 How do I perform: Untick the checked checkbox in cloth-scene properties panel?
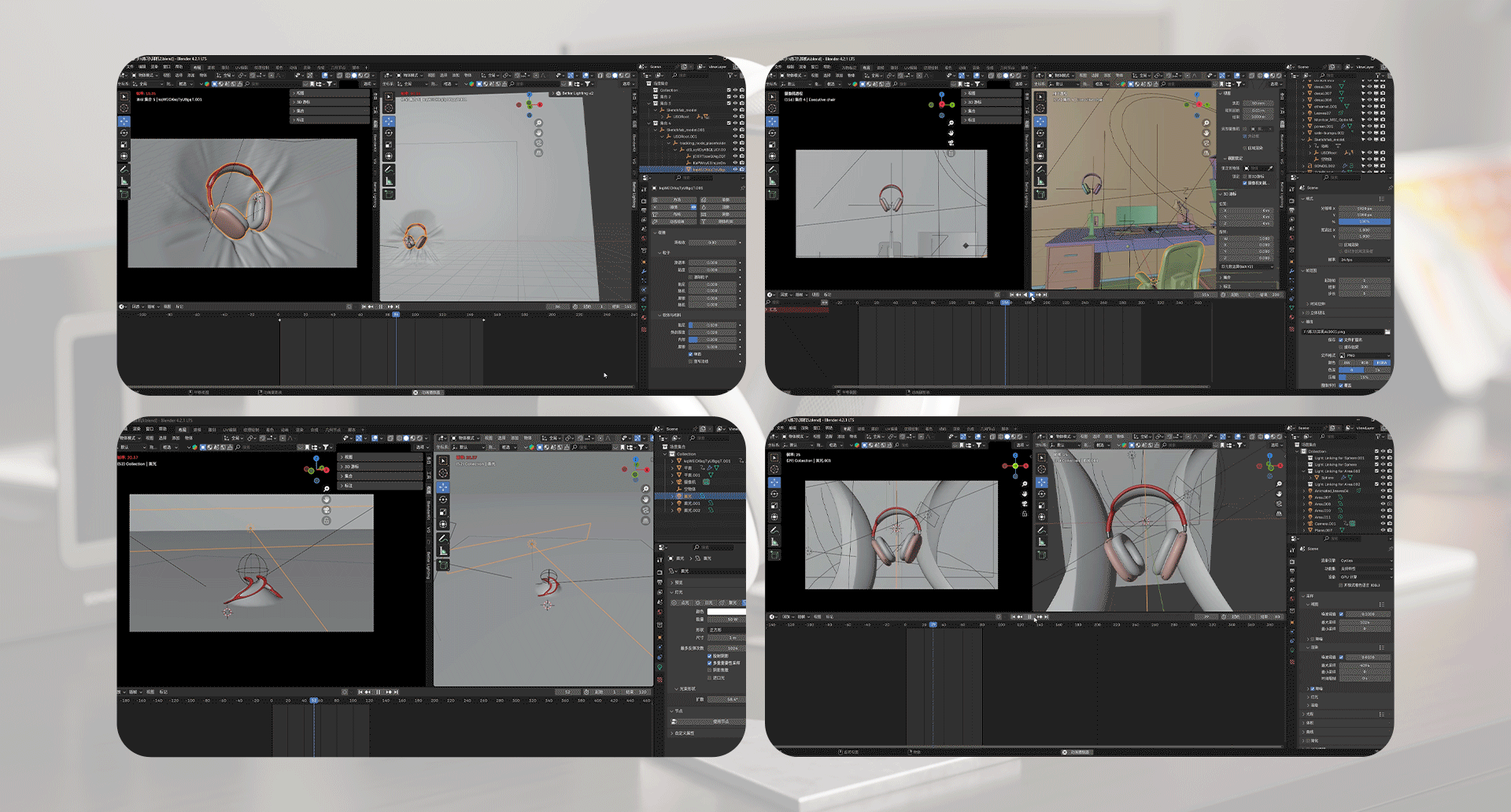(691, 354)
